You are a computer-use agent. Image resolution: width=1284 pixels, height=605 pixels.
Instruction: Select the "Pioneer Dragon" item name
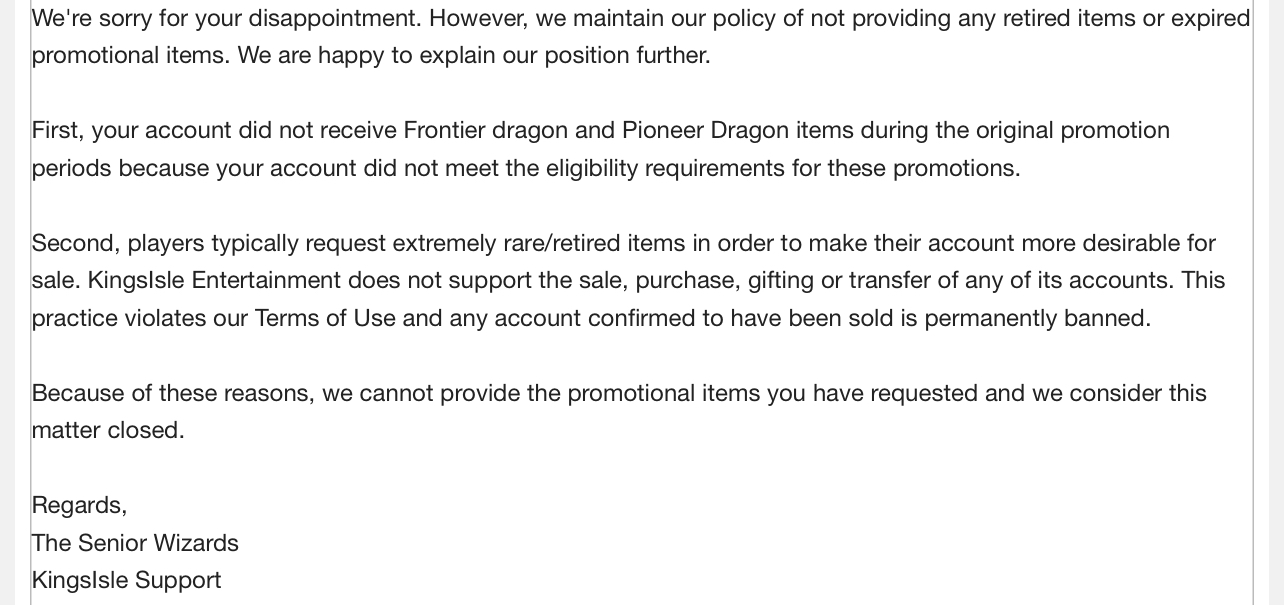[704, 130]
